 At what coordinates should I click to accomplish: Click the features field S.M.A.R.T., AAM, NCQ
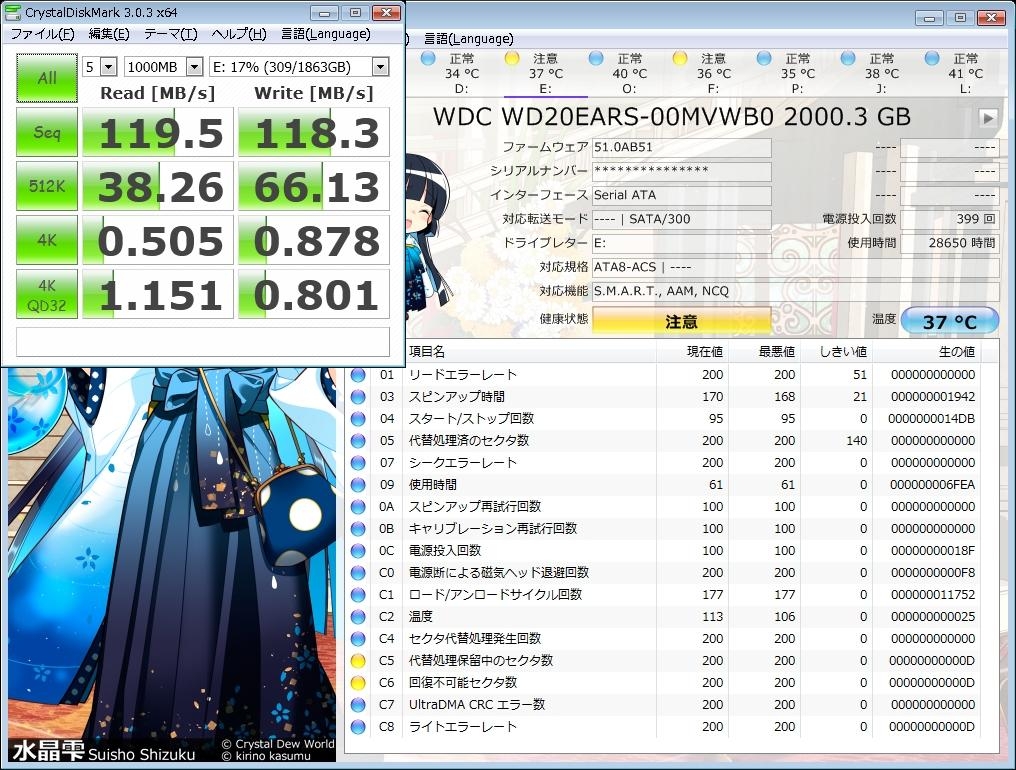[795, 291]
